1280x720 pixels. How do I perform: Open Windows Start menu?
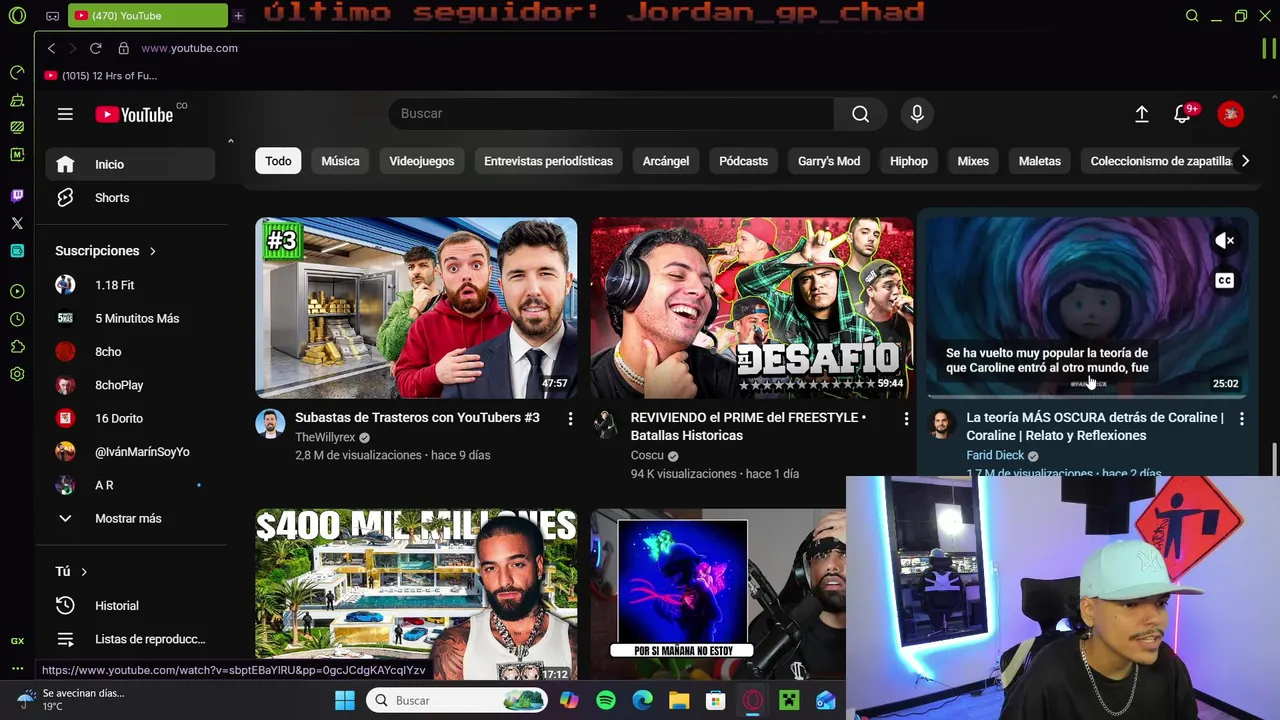click(x=345, y=701)
